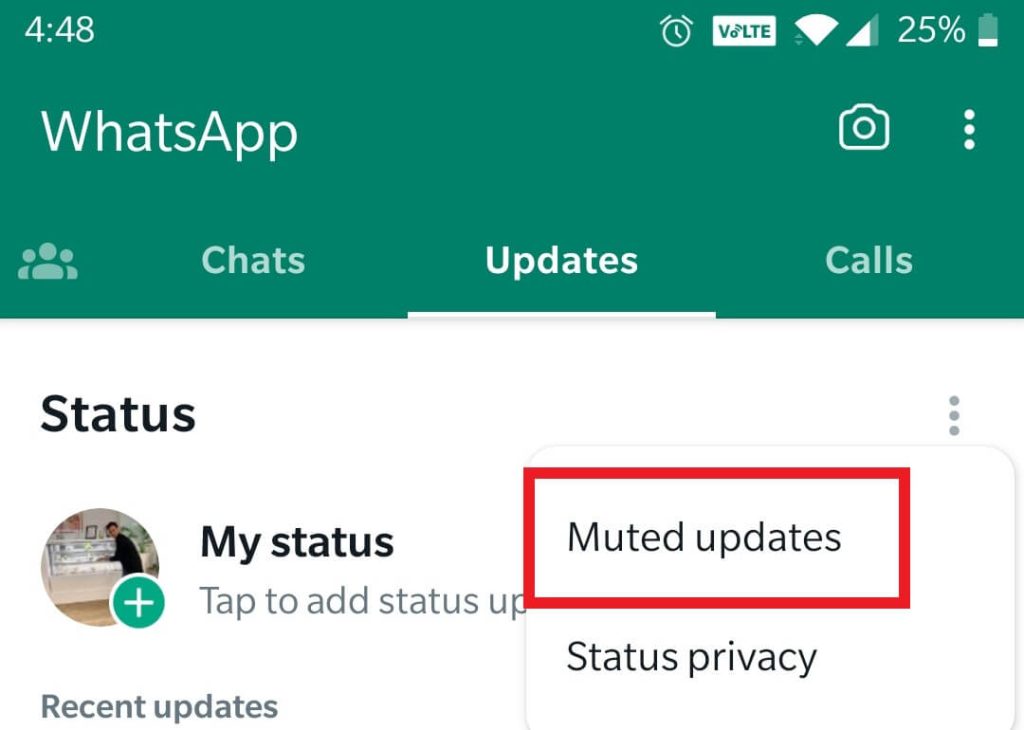Tap the Status section three-dot icon
The image size is (1024, 730).
click(x=954, y=415)
